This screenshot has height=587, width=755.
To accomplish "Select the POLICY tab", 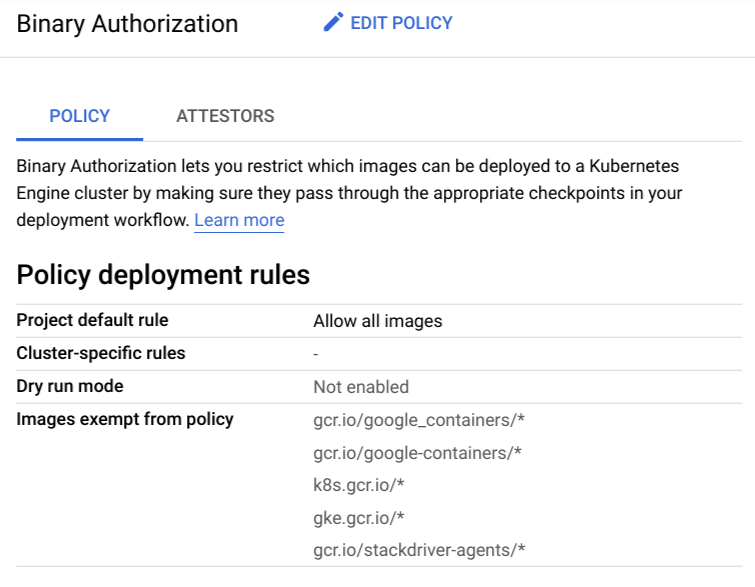I will tap(80, 116).
